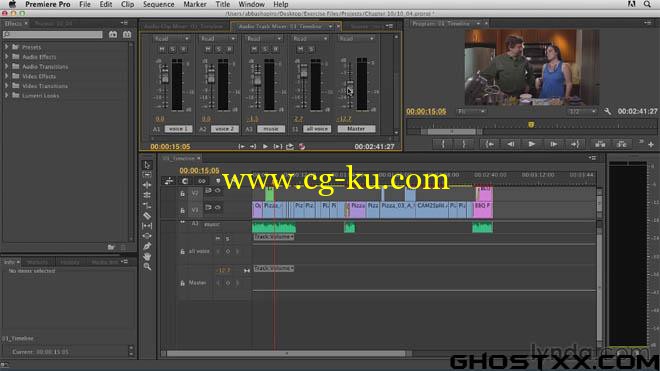Select the Rolling Edit tool
The image size is (660, 371).
(147, 195)
